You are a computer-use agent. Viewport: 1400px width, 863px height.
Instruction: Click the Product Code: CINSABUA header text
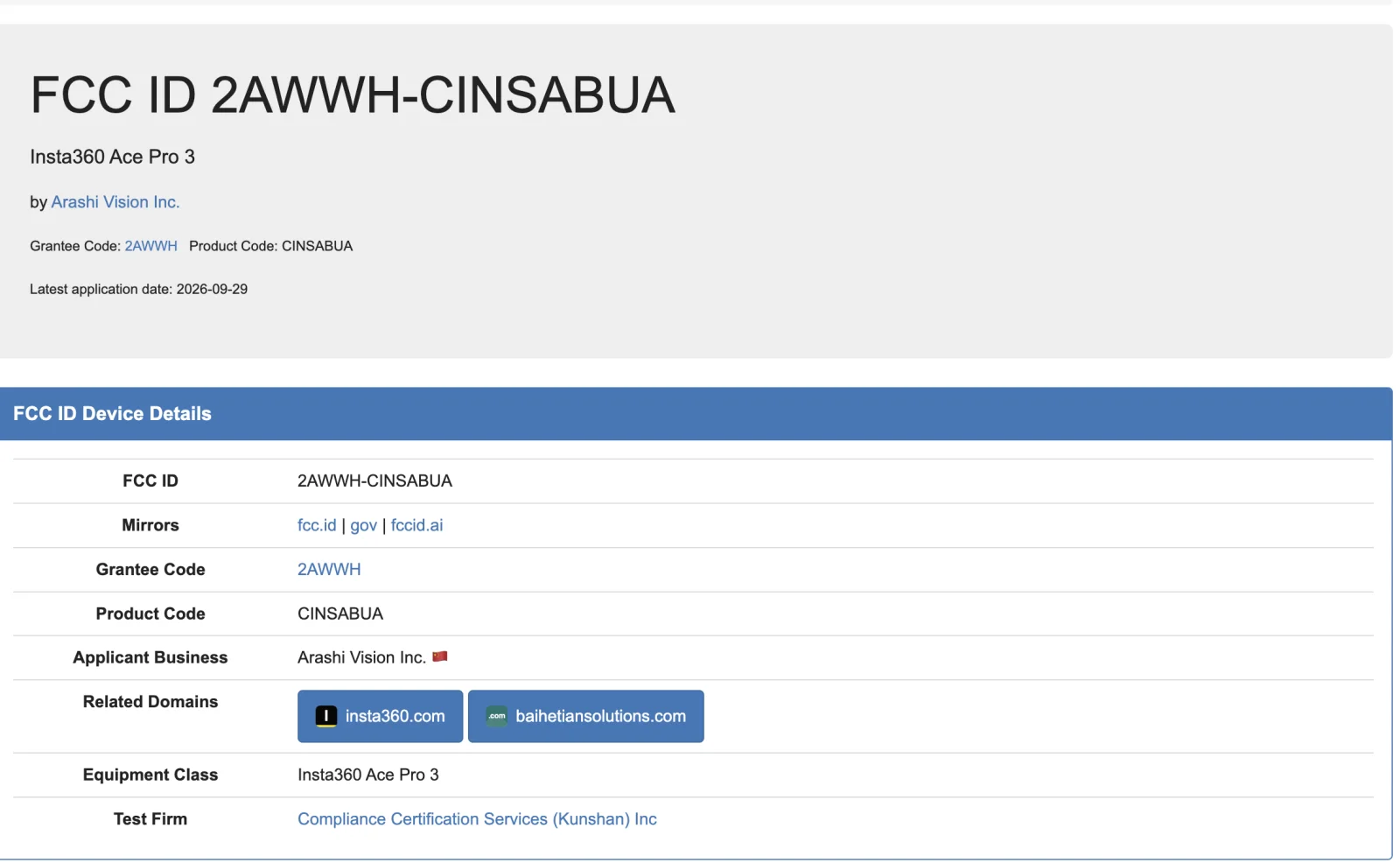[x=270, y=246]
